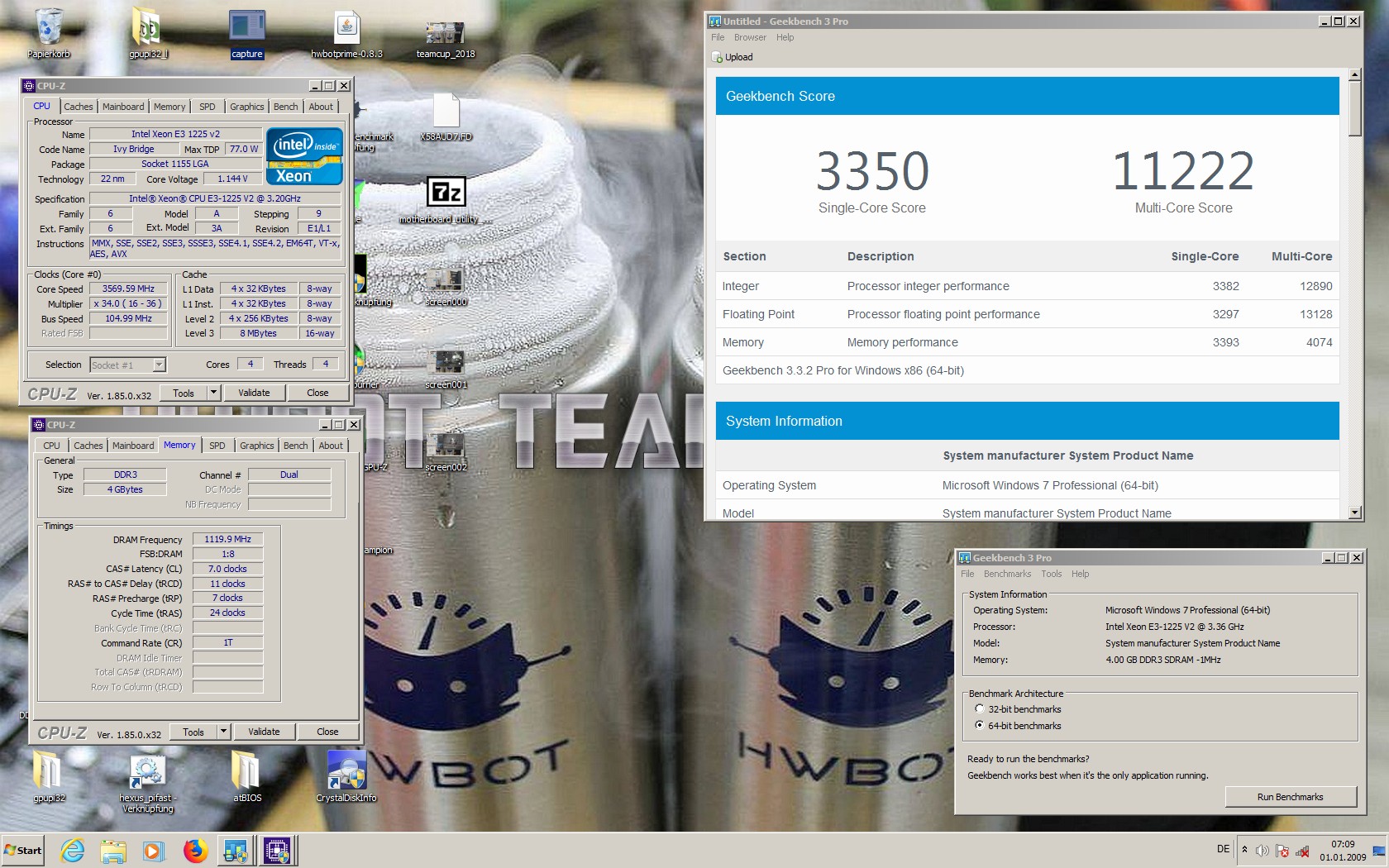
Task: Click the Single-Core score 3350
Action: tap(872, 171)
